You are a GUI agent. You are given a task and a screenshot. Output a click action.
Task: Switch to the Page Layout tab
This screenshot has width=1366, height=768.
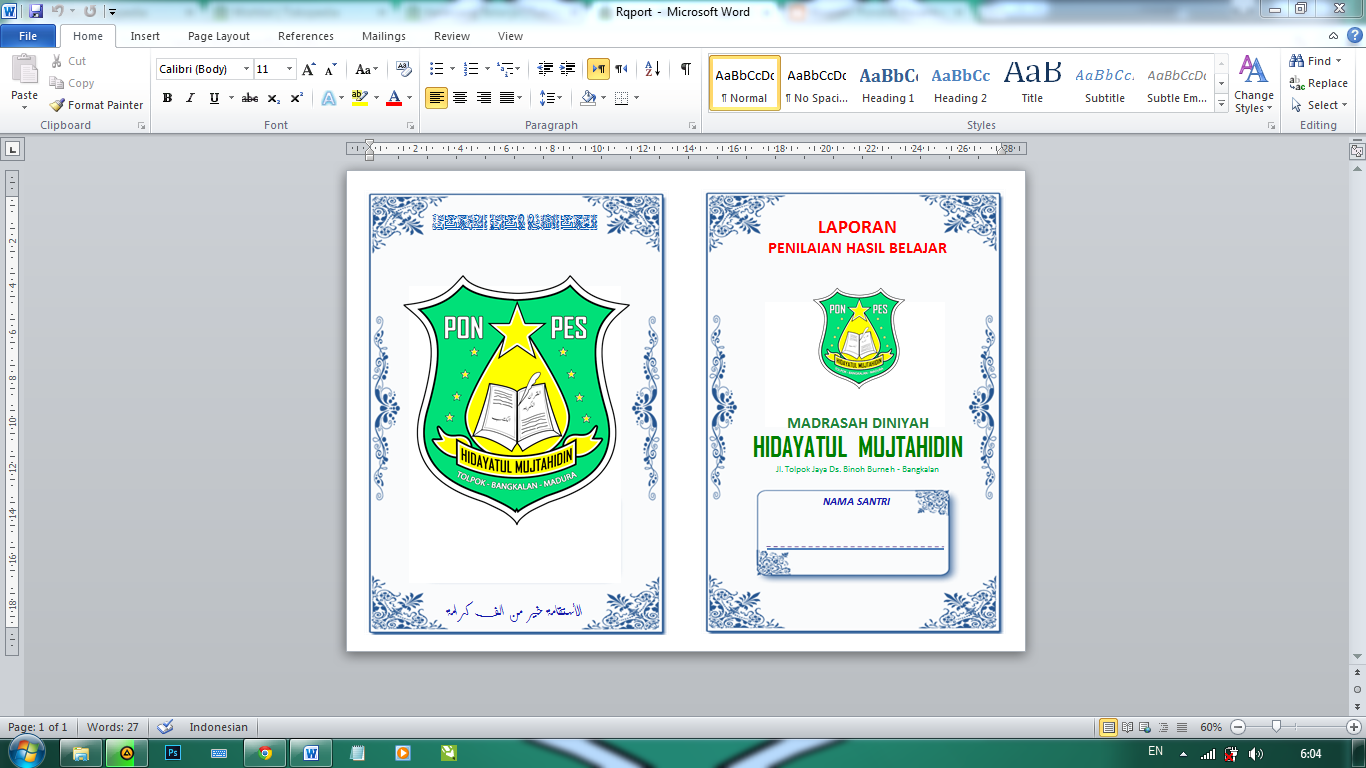click(x=219, y=36)
